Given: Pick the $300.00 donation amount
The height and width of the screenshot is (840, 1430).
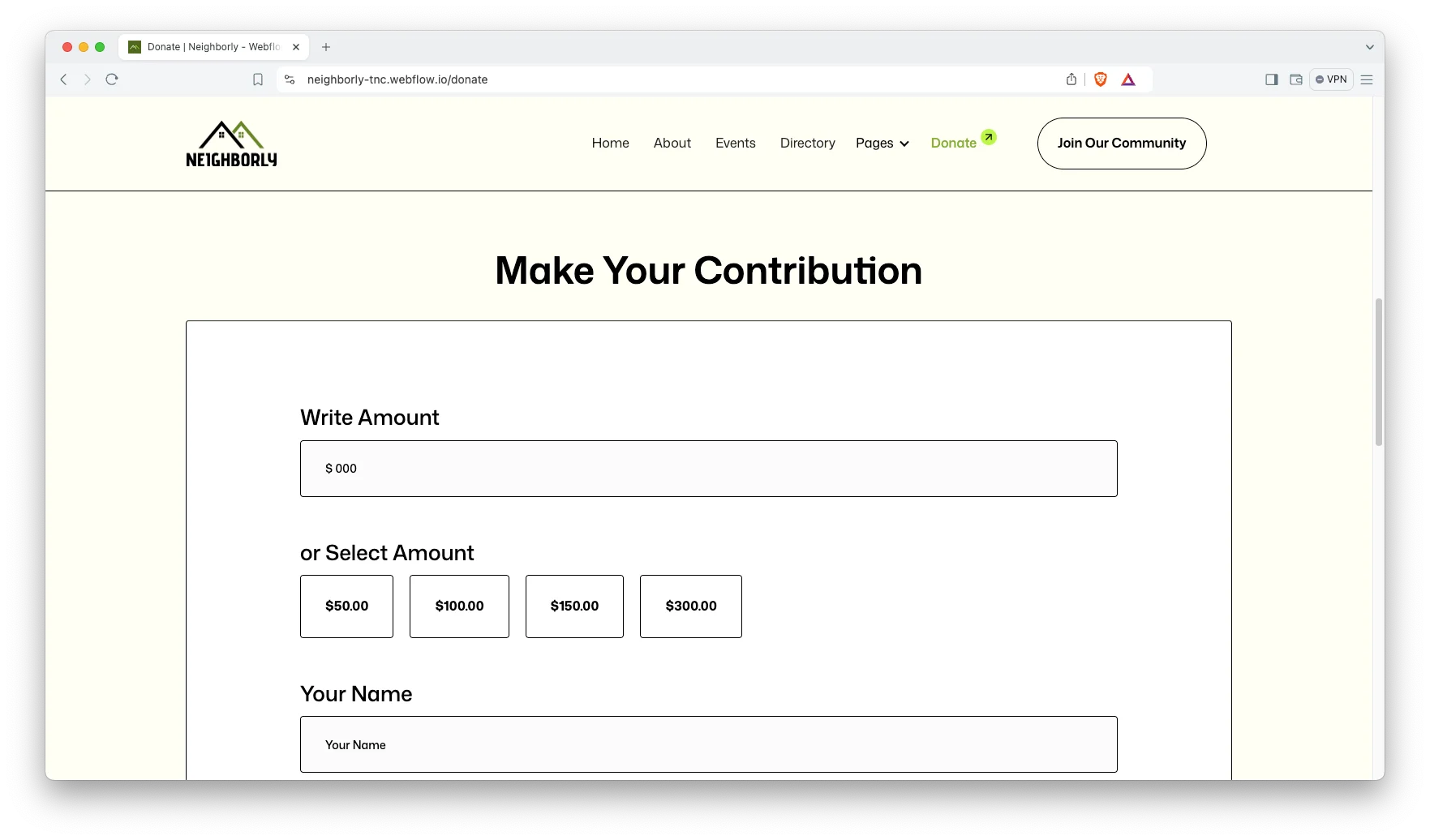Looking at the screenshot, I should click(x=691, y=606).
